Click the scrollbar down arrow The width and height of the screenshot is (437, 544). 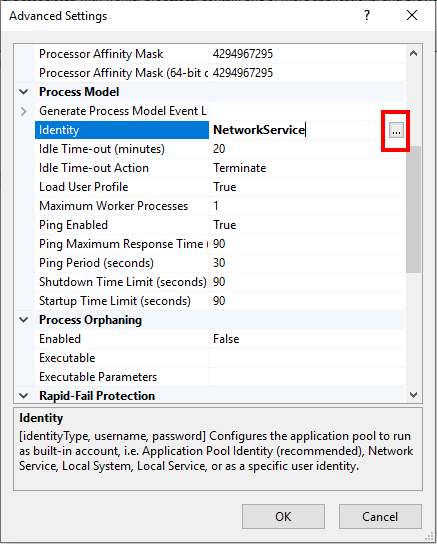pos(413,394)
